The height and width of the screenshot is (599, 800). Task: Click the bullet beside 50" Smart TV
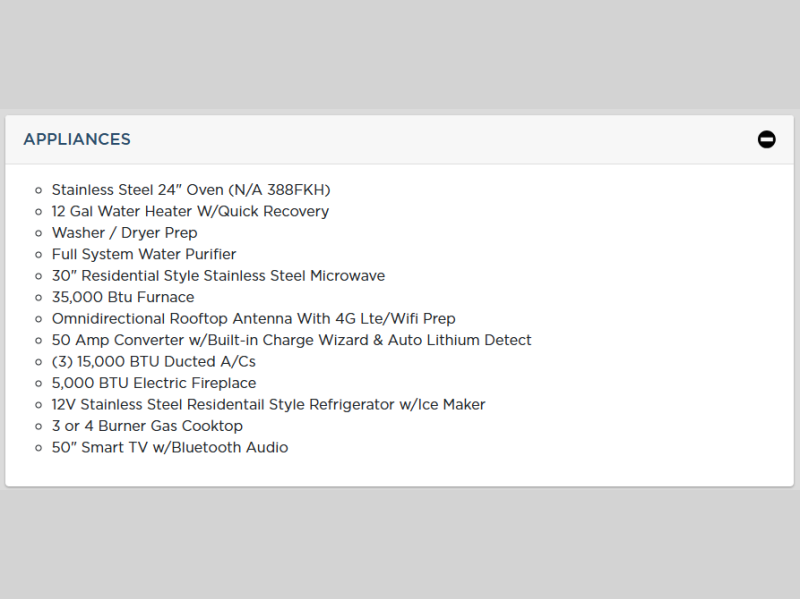click(x=39, y=448)
